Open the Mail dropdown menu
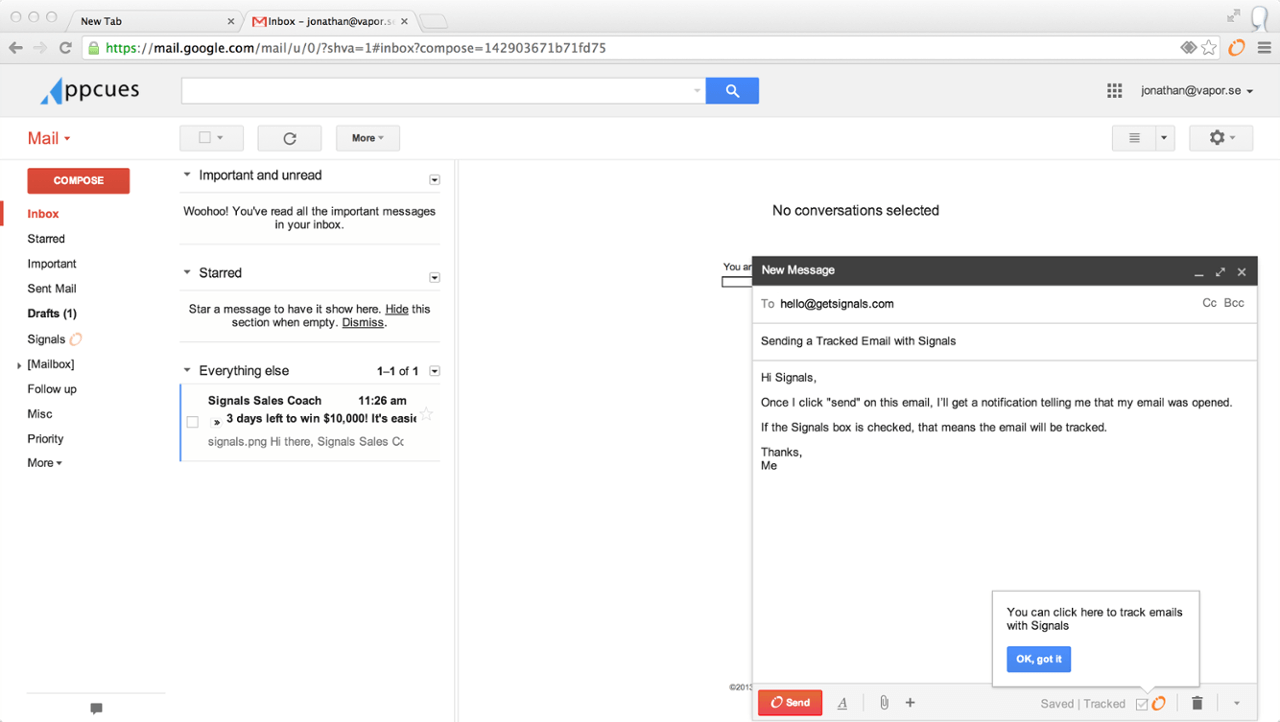1280x722 pixels. point(49,138)
